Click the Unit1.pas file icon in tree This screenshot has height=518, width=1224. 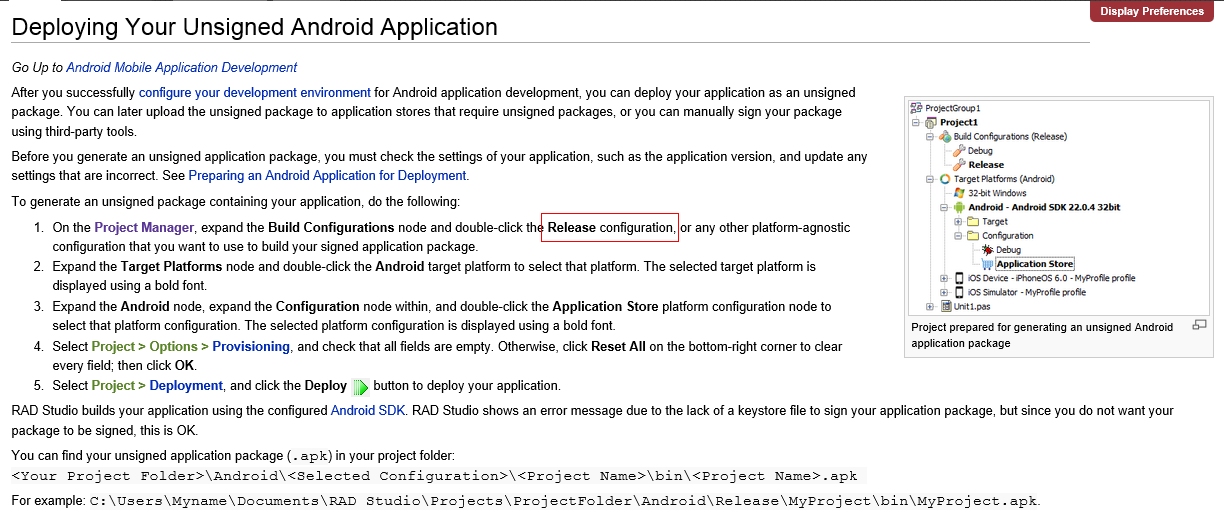click(946, 306)
